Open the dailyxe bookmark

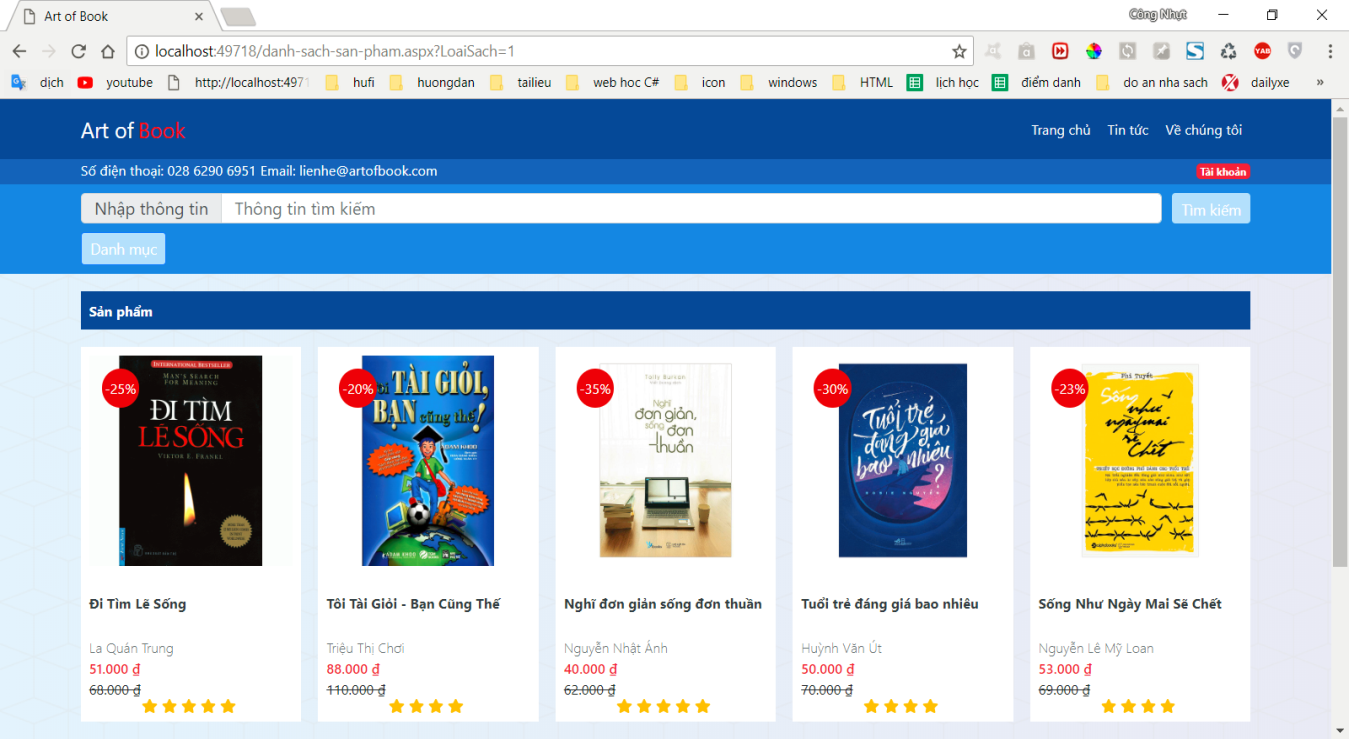point(1257,82)
